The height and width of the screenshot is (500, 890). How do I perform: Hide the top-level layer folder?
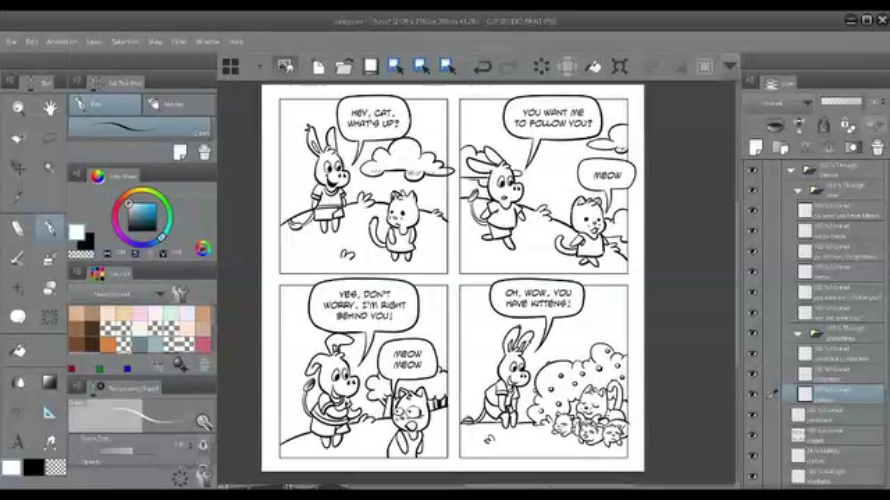tap(753, 170)
